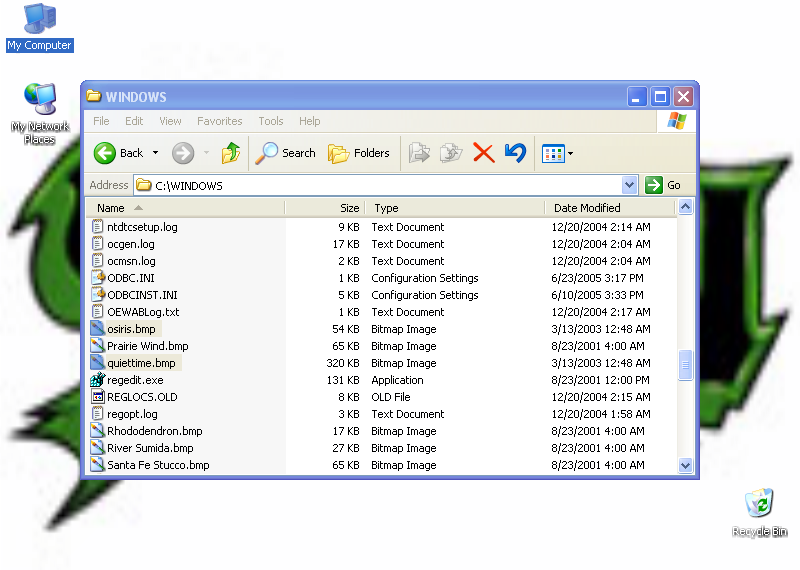800x570 pixels.
Task: Open the Help menu
Action: click(x=310, y=121)
